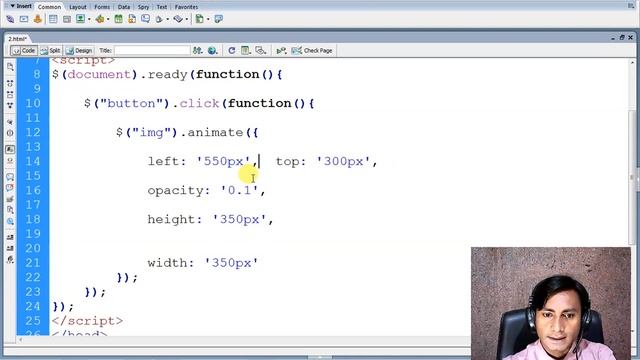
Task: Click Collapse Selection icon
Action: [x=10, y=94]
